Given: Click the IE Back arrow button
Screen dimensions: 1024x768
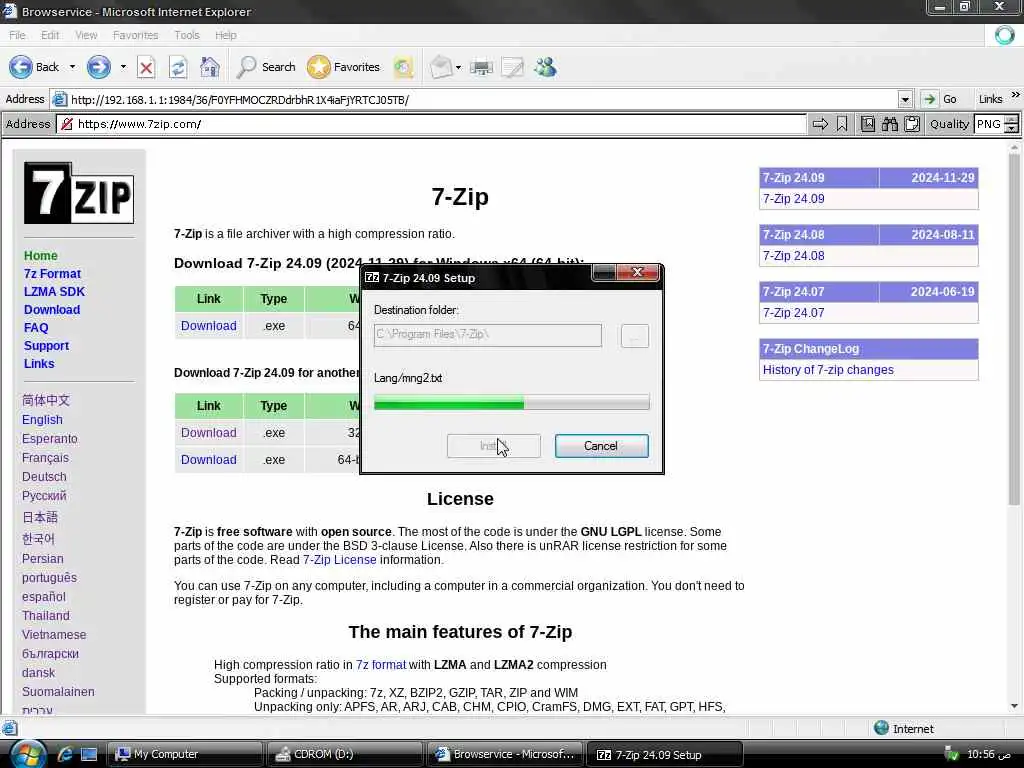Looking at the screenshot, I should (21, 67).
